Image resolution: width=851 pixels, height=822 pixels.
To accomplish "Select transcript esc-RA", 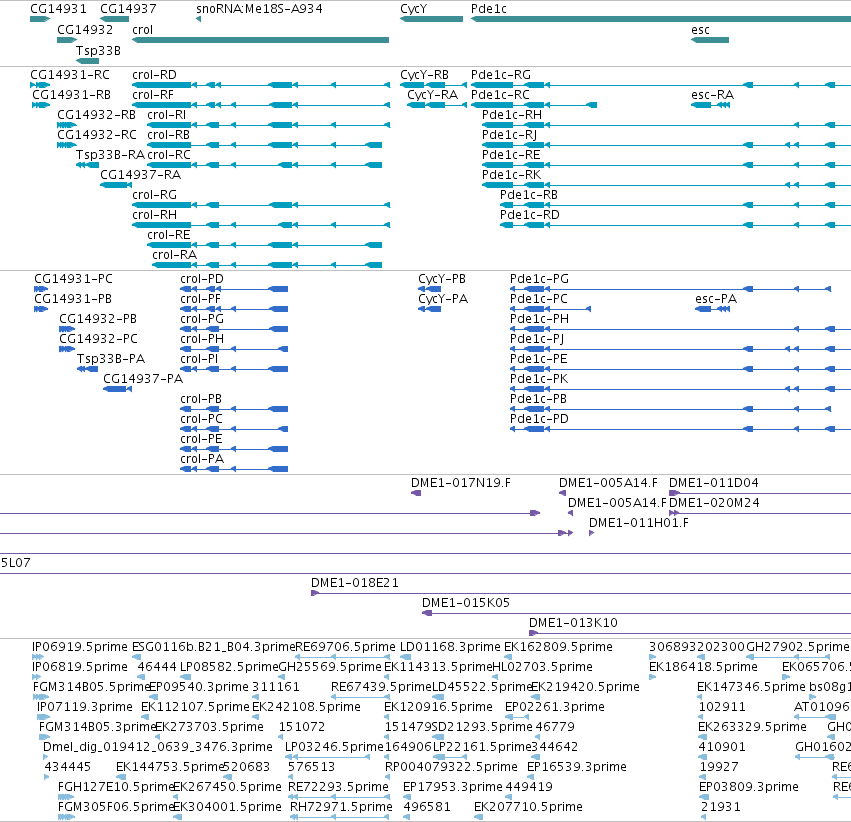I will click(710, 105).
